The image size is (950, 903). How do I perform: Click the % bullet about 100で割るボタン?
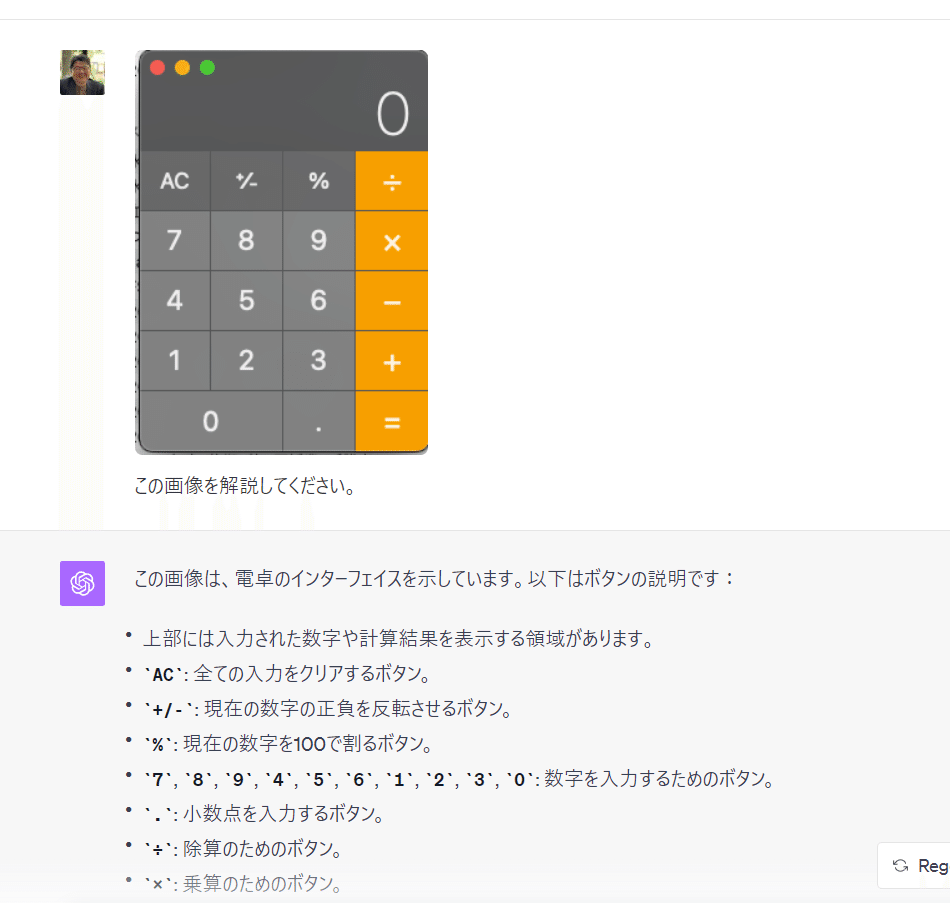tap(288, 744)
